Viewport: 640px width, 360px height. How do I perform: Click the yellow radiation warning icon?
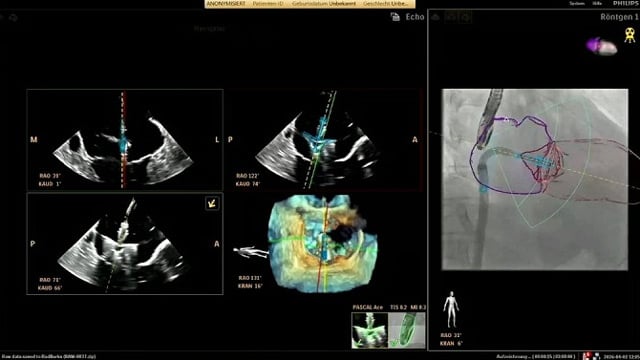(x=630, y=35)
